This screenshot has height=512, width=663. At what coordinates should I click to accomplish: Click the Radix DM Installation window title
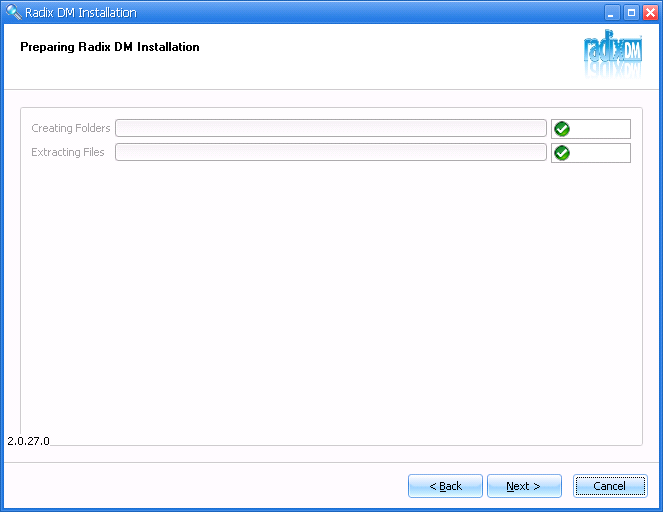(x=81, y=13)
